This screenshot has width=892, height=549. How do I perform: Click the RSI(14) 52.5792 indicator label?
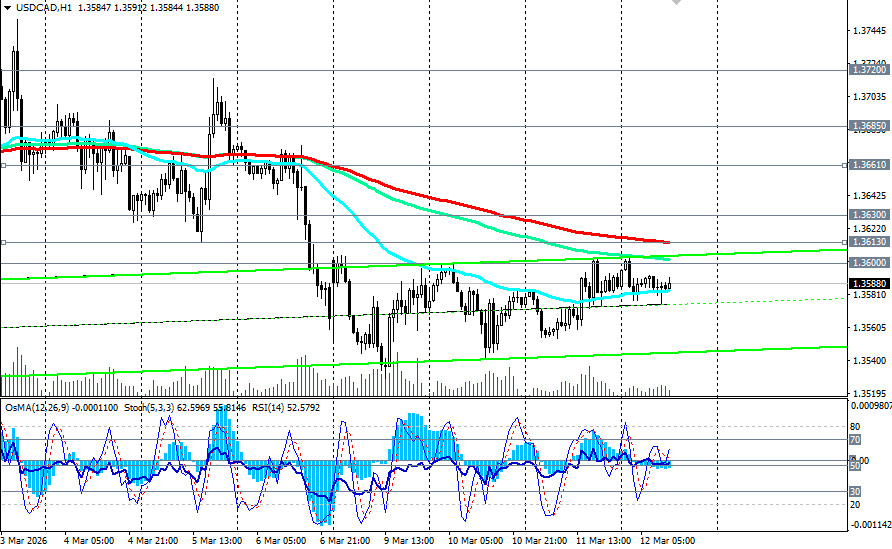click(x=286, y=408)
